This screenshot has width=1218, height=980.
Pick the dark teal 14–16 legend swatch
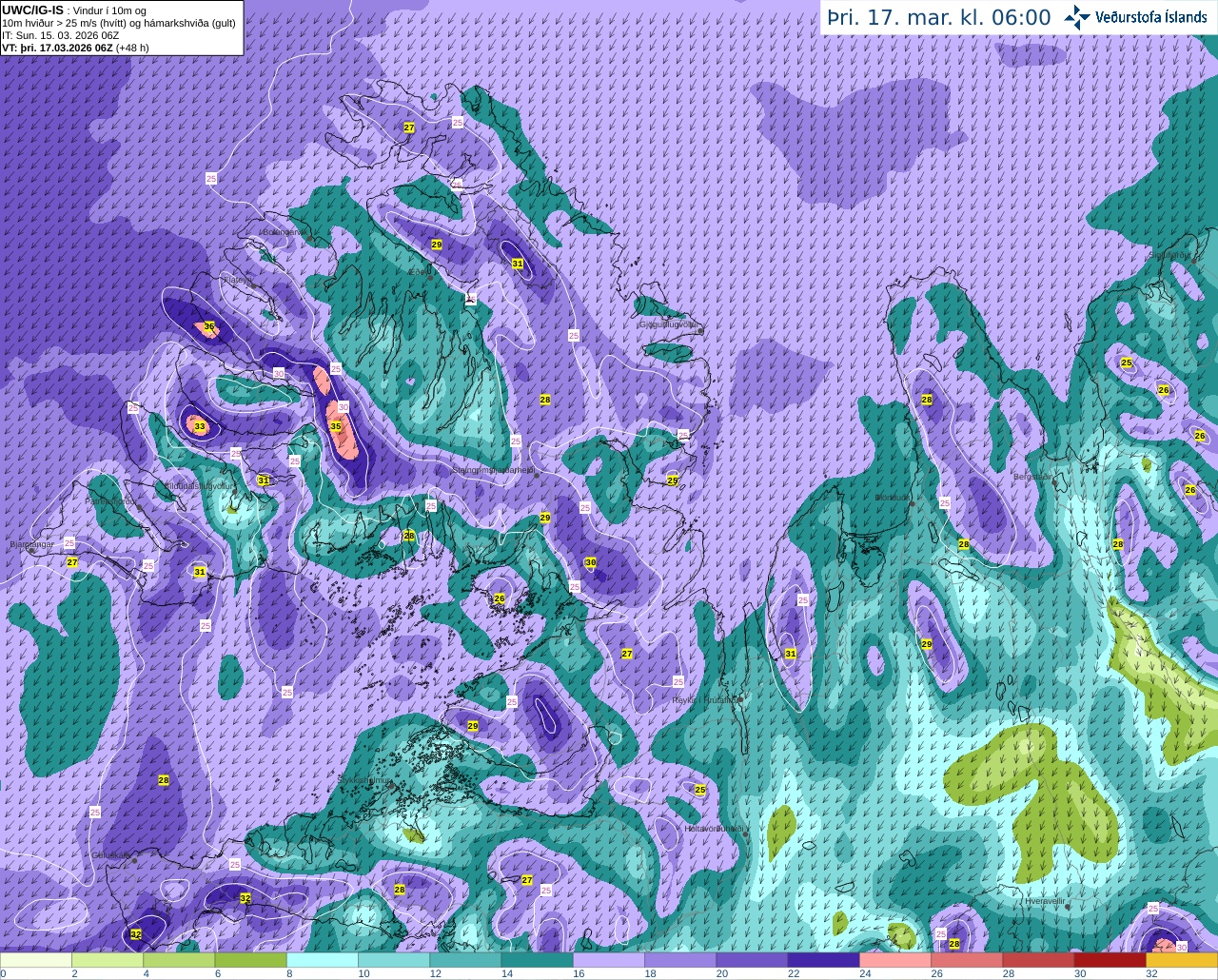(x=537, y=960)
